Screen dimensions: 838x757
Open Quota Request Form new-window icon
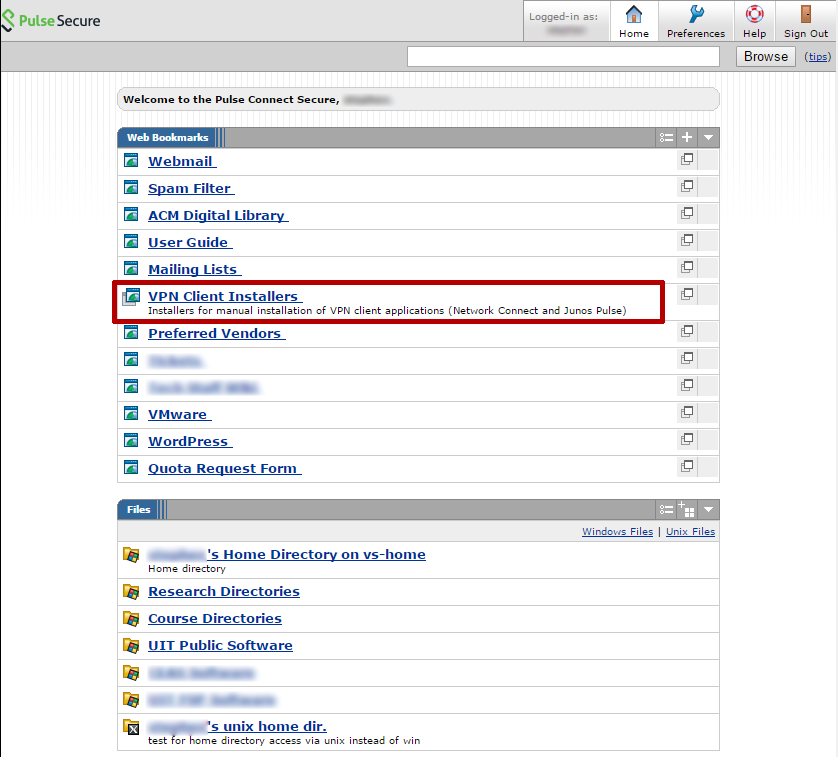[x=687, y=466]
